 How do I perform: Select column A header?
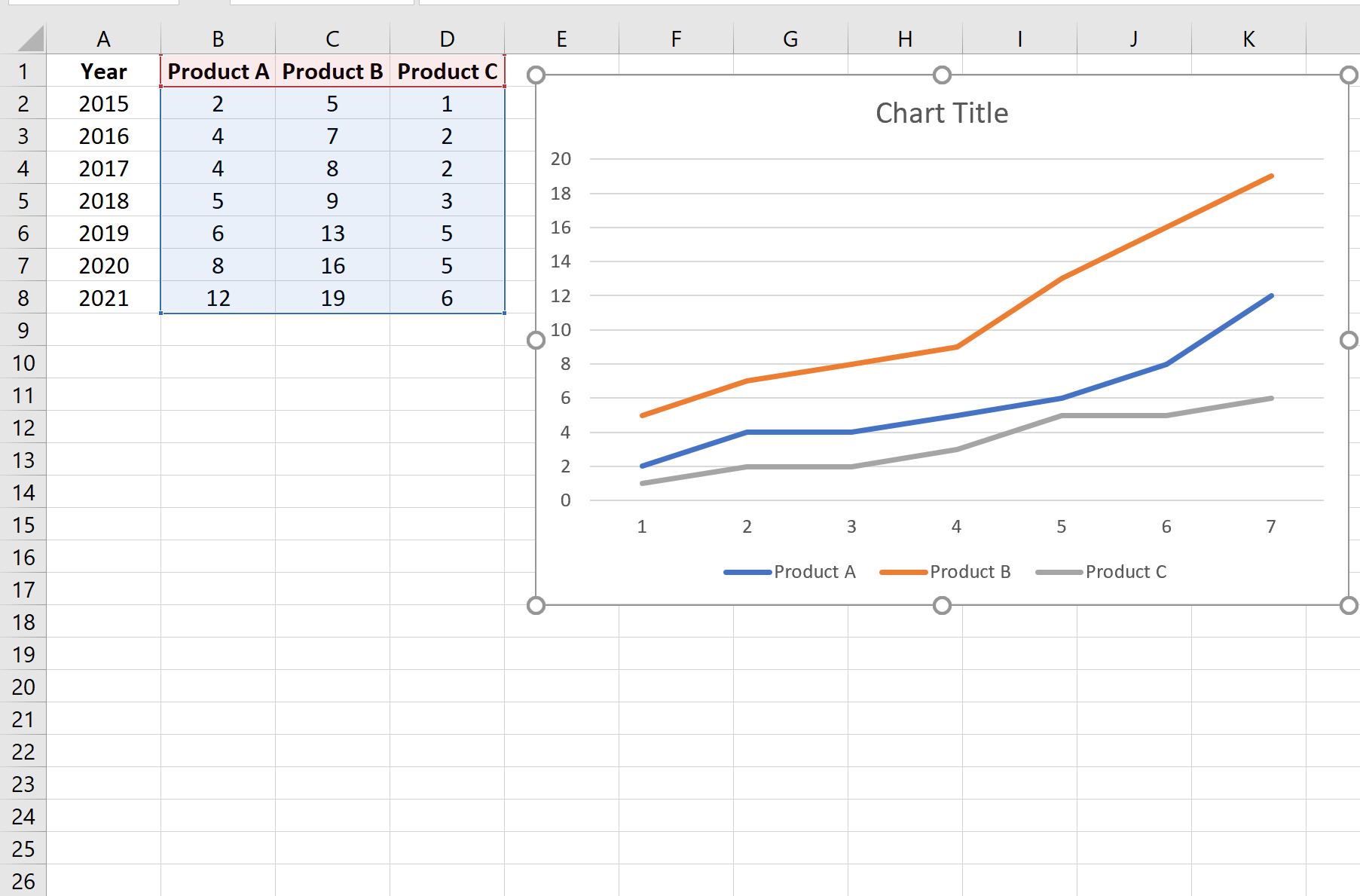click(104, 38)
